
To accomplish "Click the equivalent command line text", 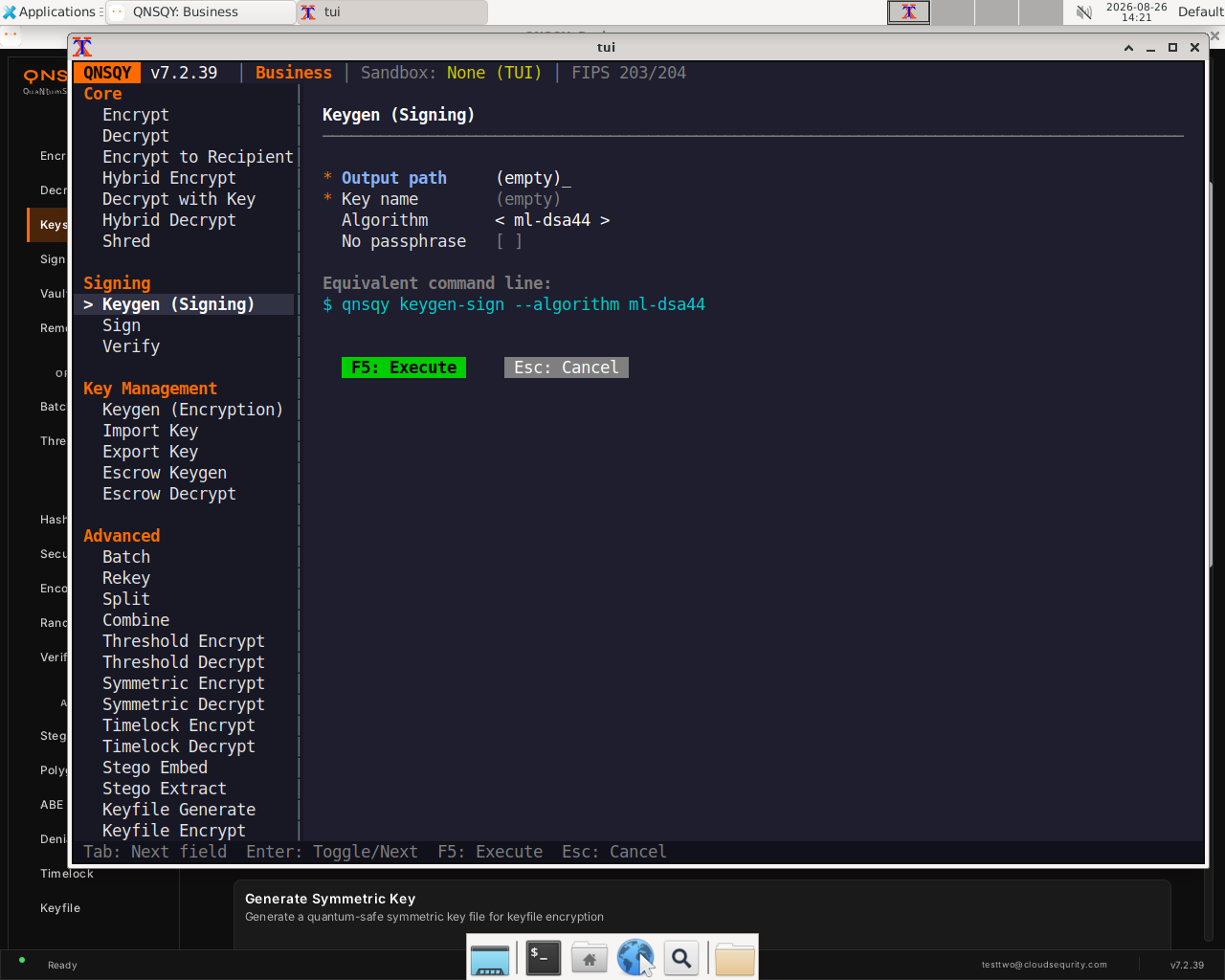I will (514, 304).
